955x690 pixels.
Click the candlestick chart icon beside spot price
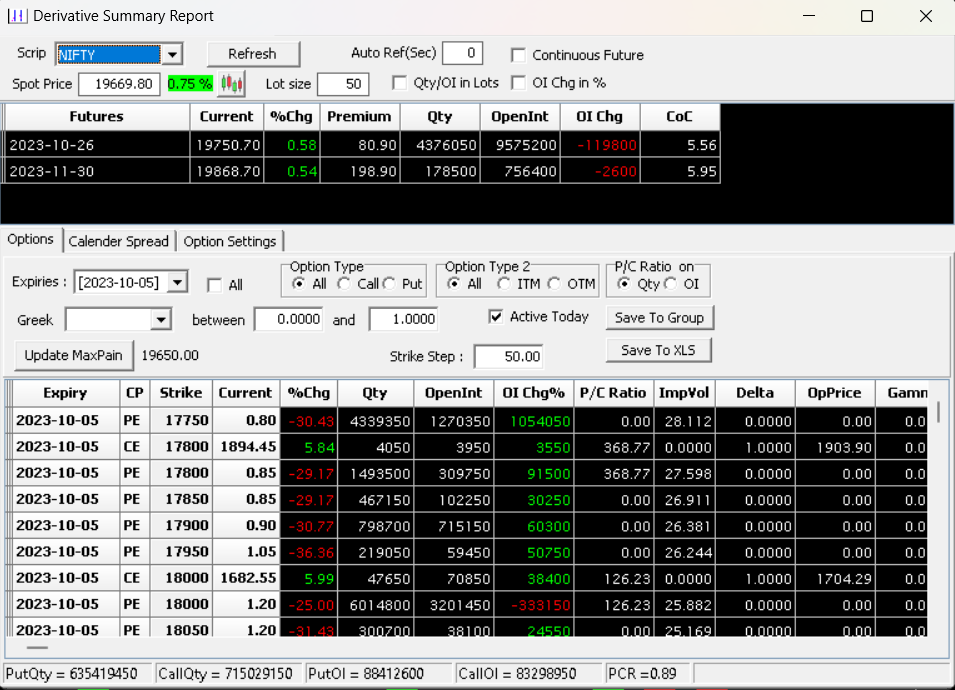click(x=232, y=84)
